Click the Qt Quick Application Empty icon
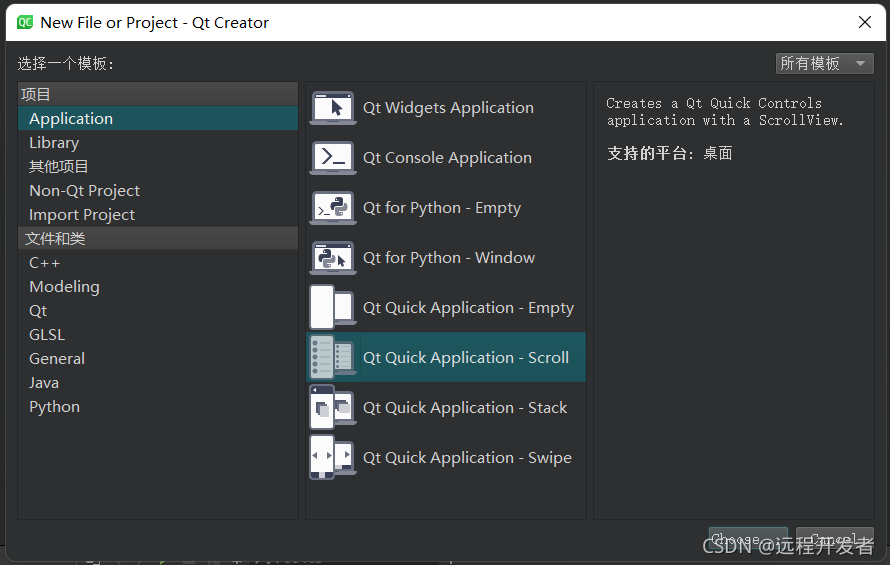 click(333, 307)
